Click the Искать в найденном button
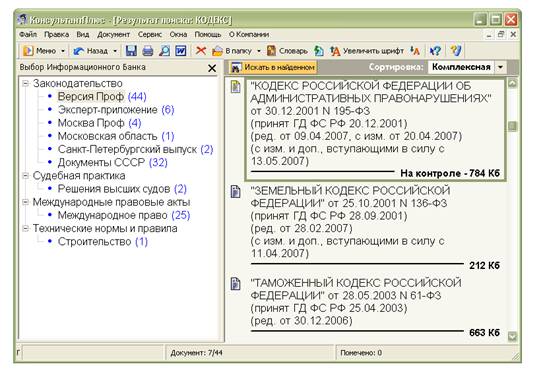 coord(274,67)
